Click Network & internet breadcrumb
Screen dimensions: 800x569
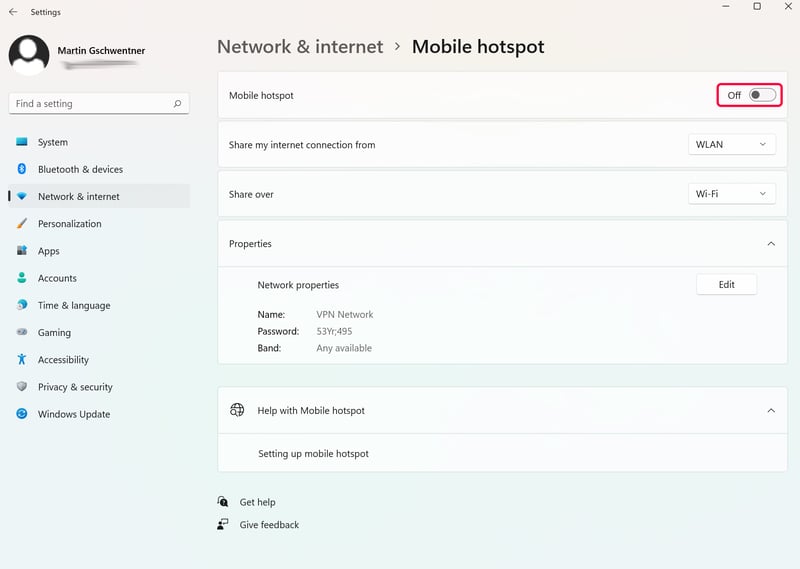[300, 47]
